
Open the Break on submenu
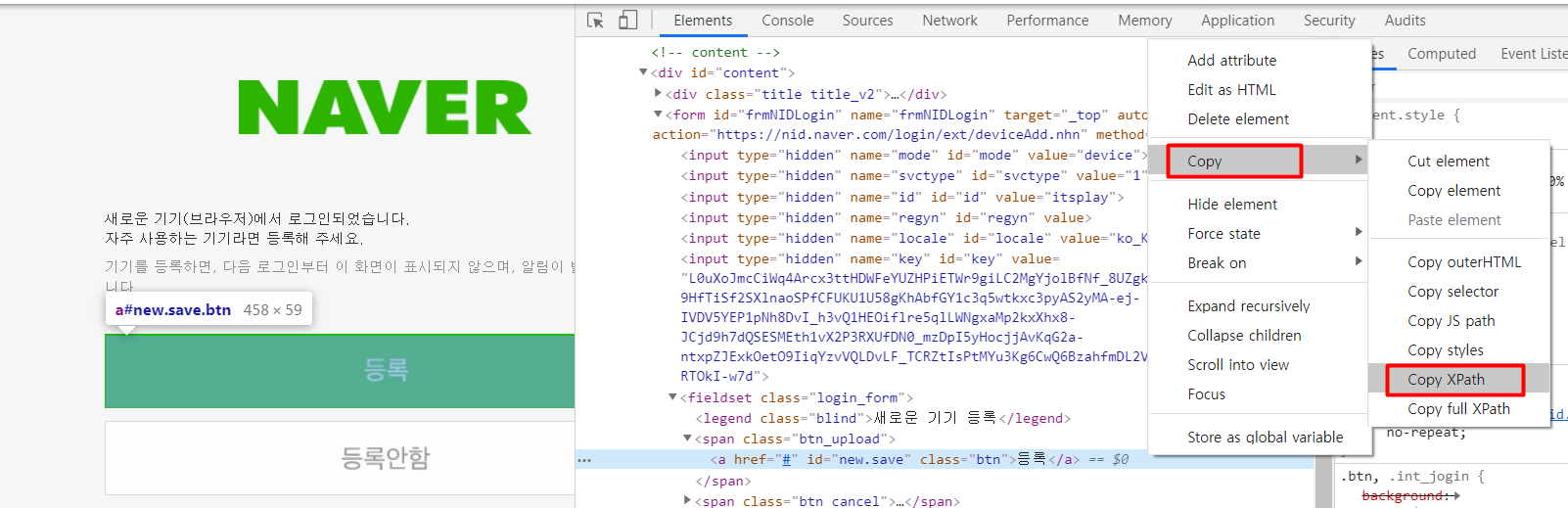pyautogui.click(x=1260, y=263)
